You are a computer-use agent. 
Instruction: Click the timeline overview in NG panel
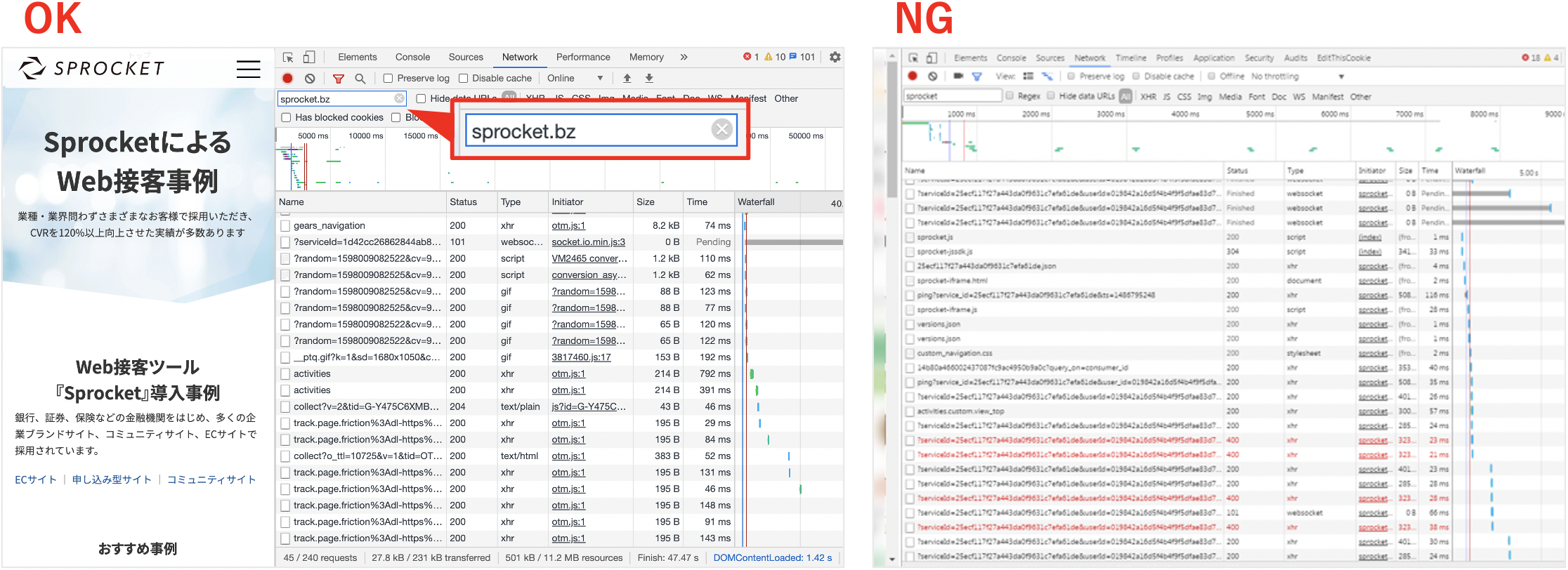tap(1233, 134)
